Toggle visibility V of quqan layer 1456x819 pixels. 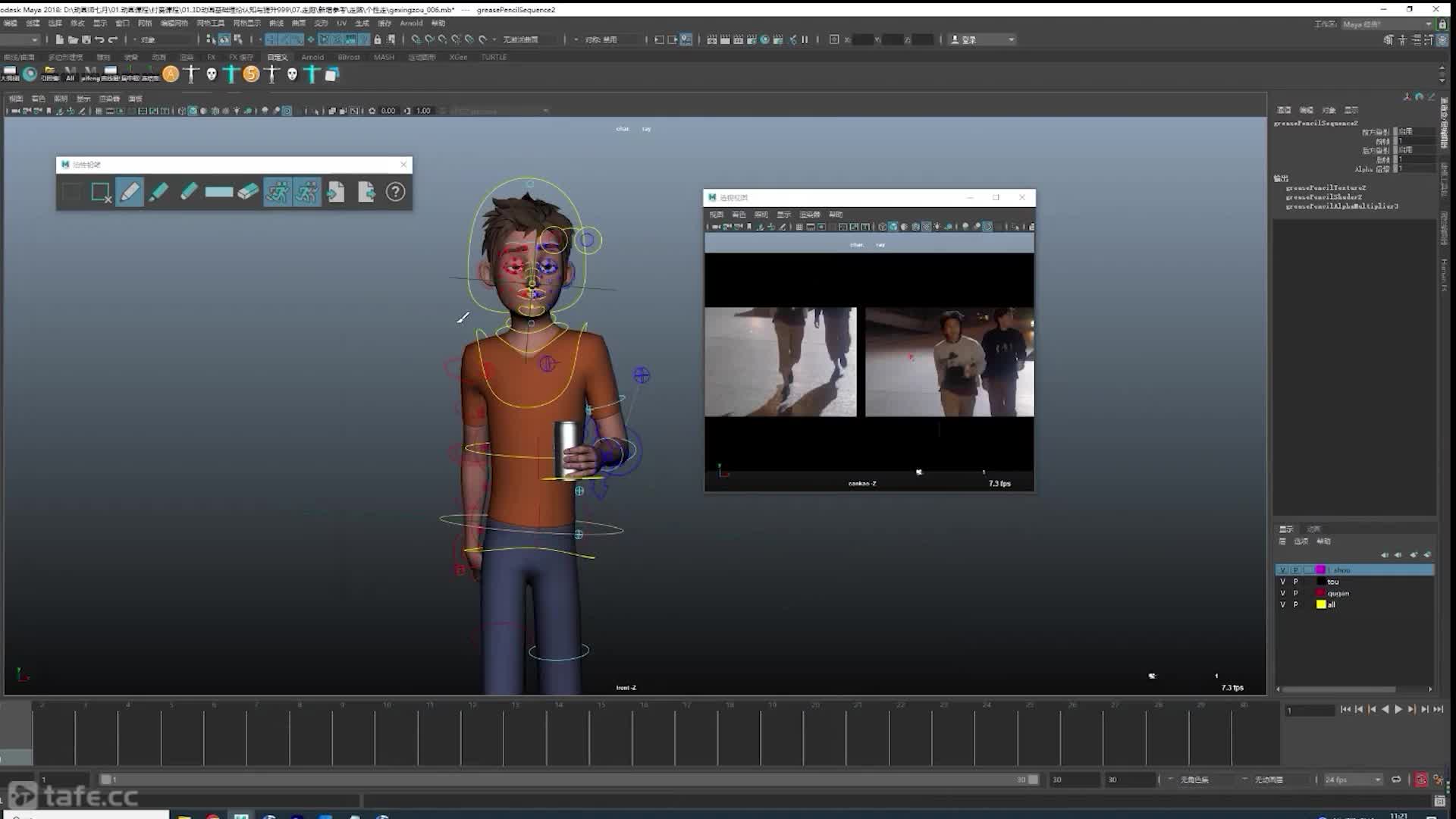1282,593
